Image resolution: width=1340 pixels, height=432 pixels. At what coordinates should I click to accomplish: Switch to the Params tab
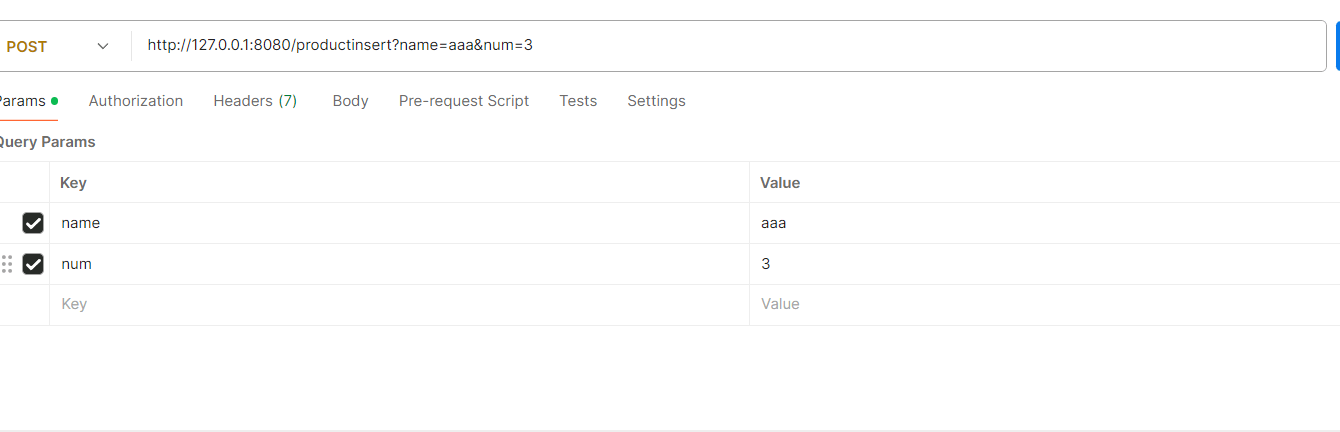click(x=24, y=101)
